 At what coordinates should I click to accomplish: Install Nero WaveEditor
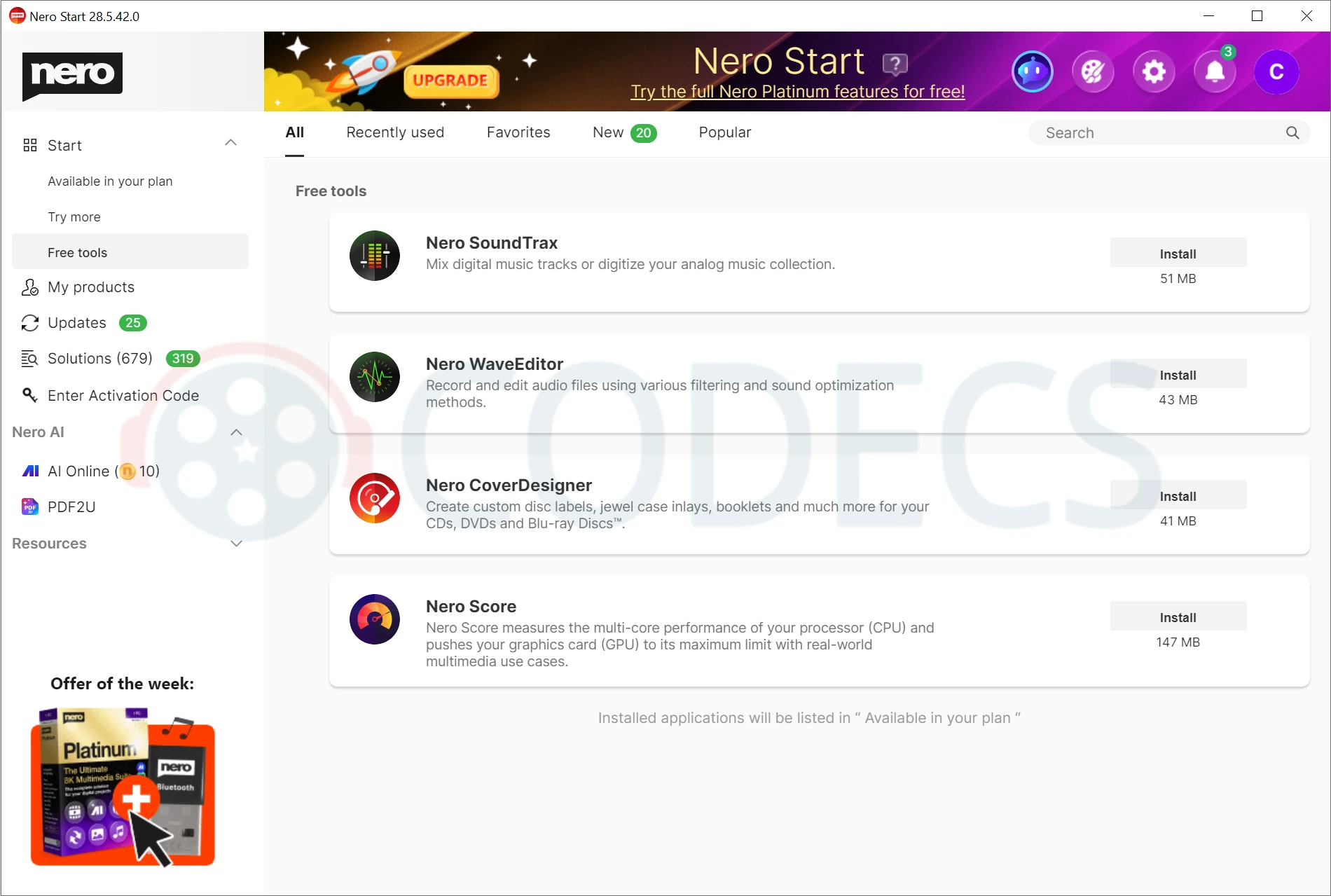tap(1178, 375)
